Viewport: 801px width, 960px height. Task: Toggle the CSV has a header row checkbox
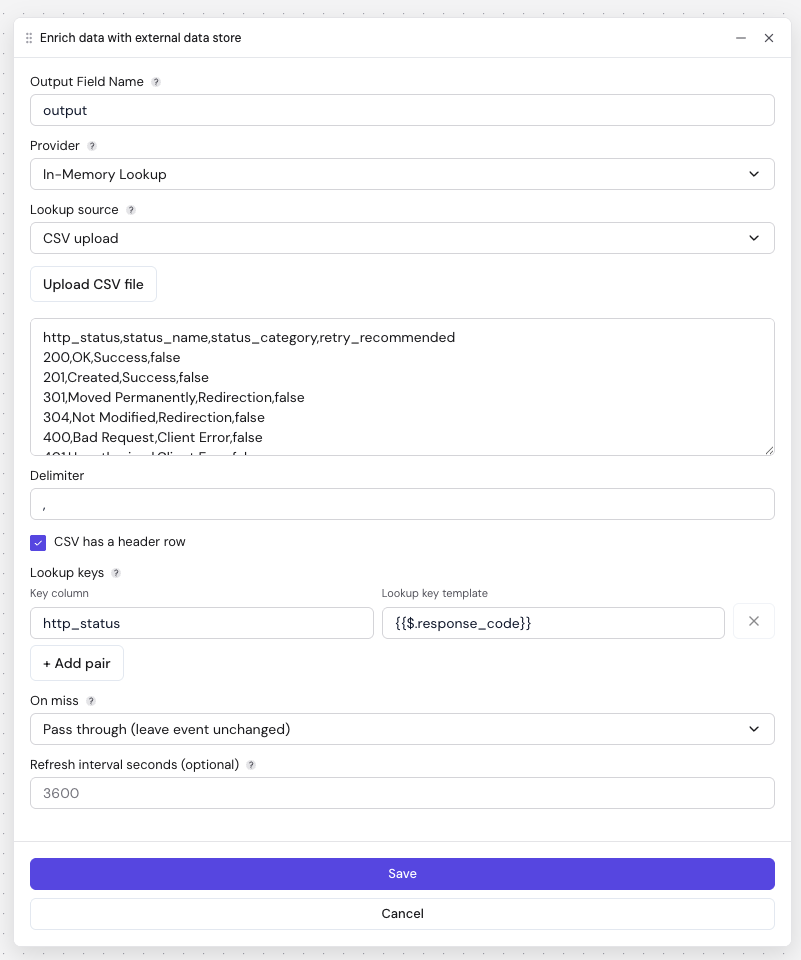pyautogui.click(x=38, y=542)
